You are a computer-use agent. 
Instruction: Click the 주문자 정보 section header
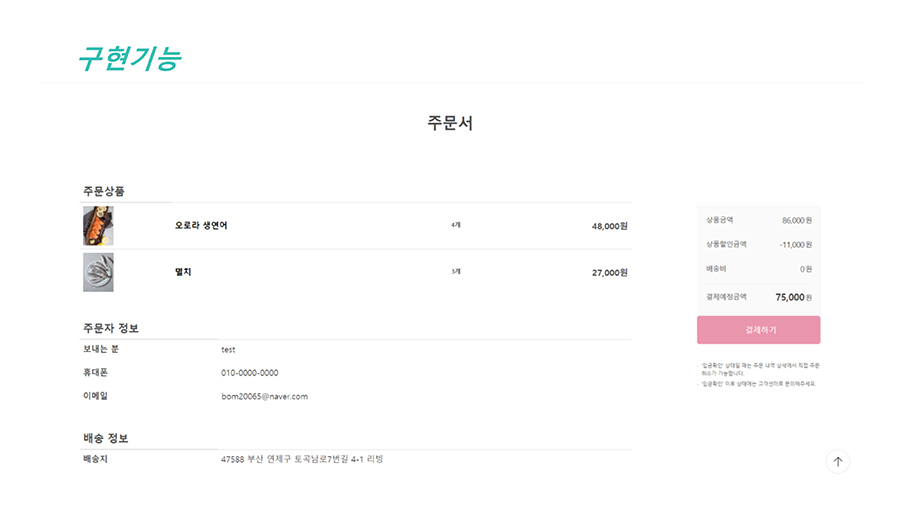click(x=111, y=328)
